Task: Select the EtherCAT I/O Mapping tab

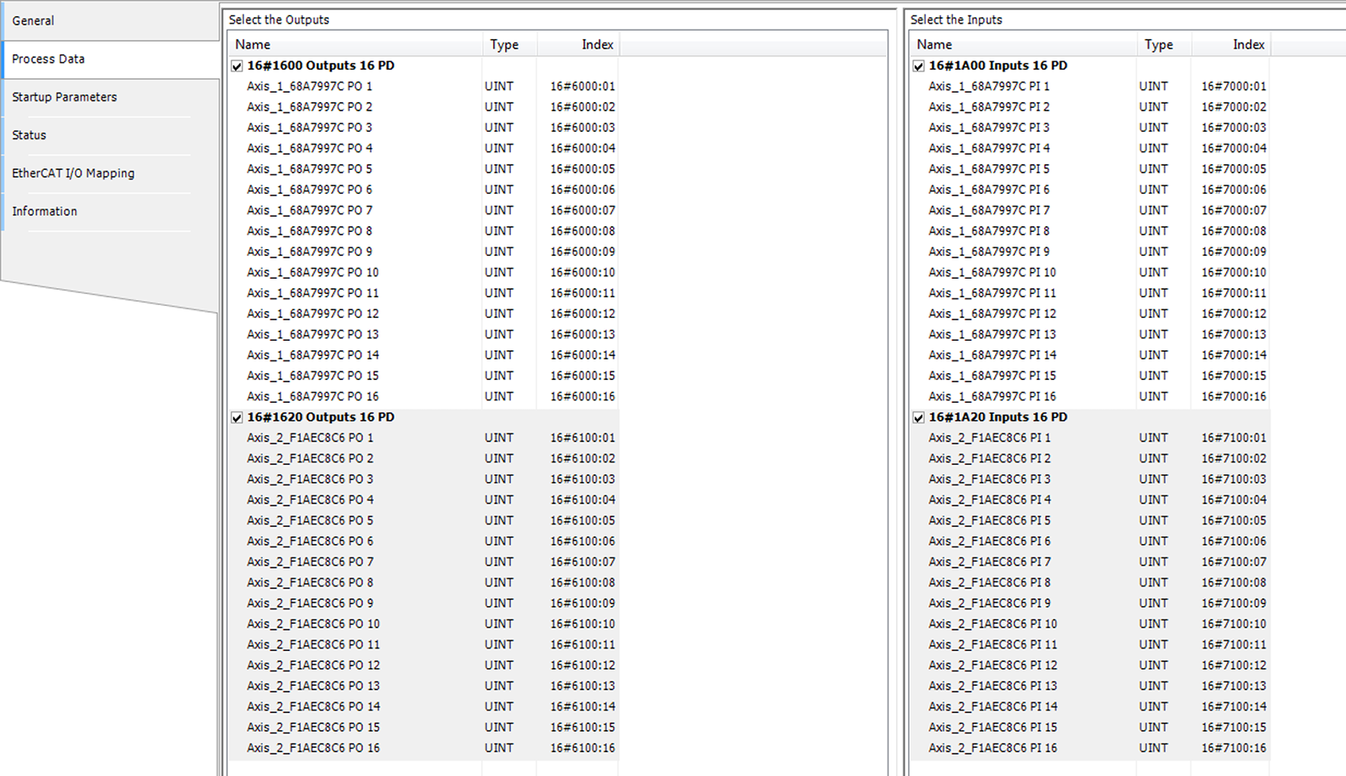Action: pos(73,173)
